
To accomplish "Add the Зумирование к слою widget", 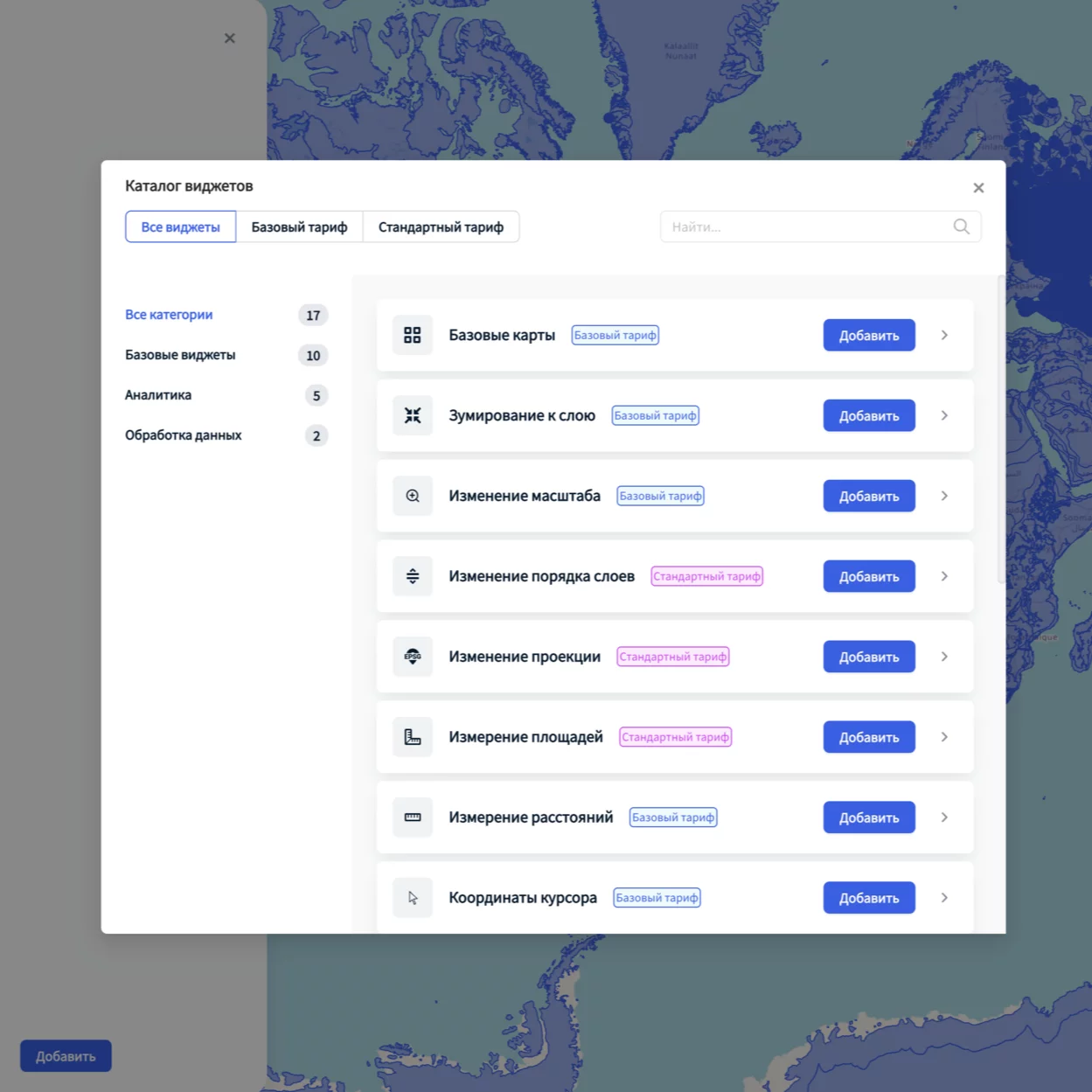I will 868,415.
